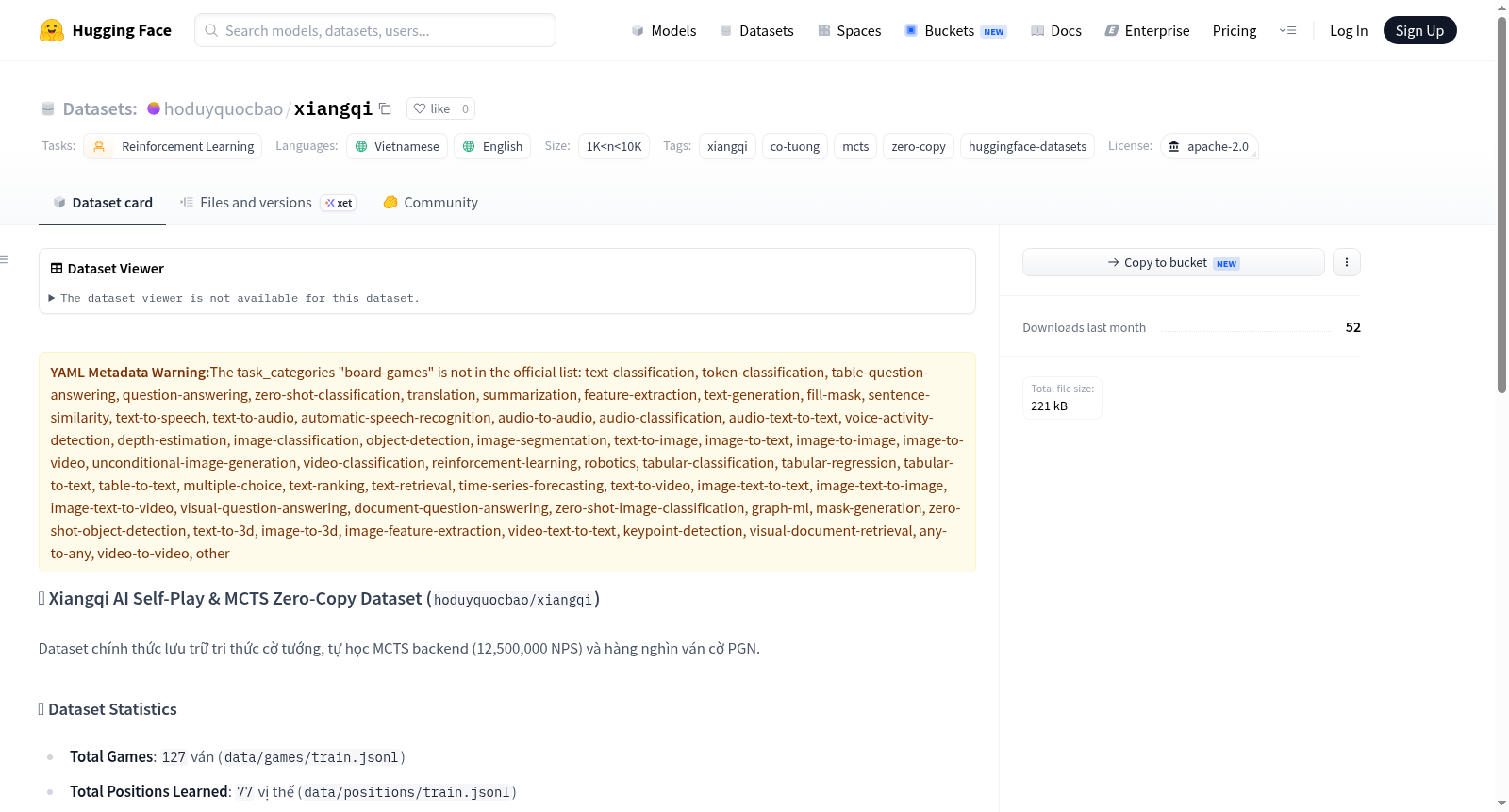The height and width of the screenshot is (812, 1509).
Task: Click the Vietnamese globe icon
Action: (x=361, y=146)
